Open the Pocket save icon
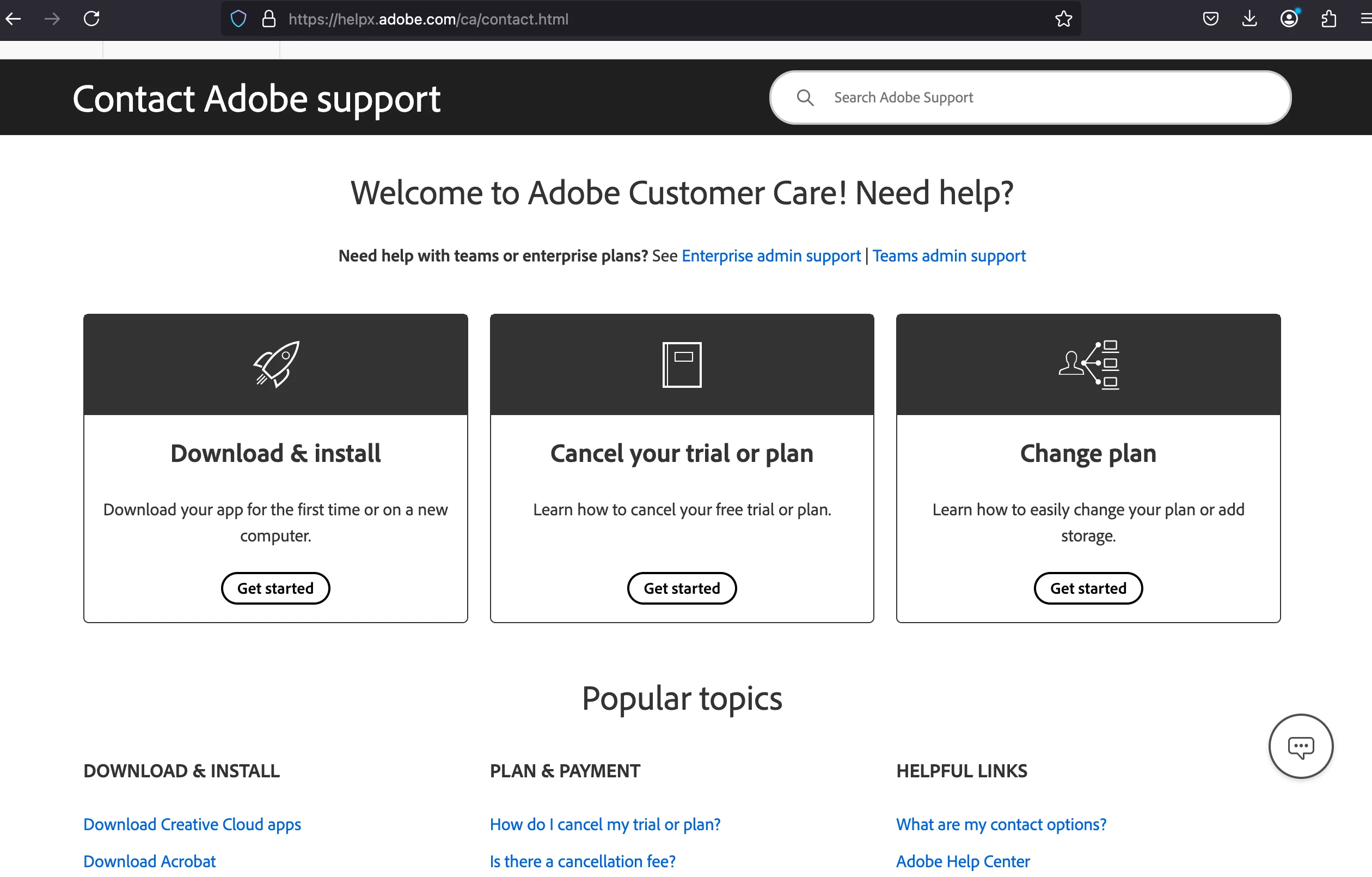The width and height of the screenshot is (1372, 877). coord(1210,19)
